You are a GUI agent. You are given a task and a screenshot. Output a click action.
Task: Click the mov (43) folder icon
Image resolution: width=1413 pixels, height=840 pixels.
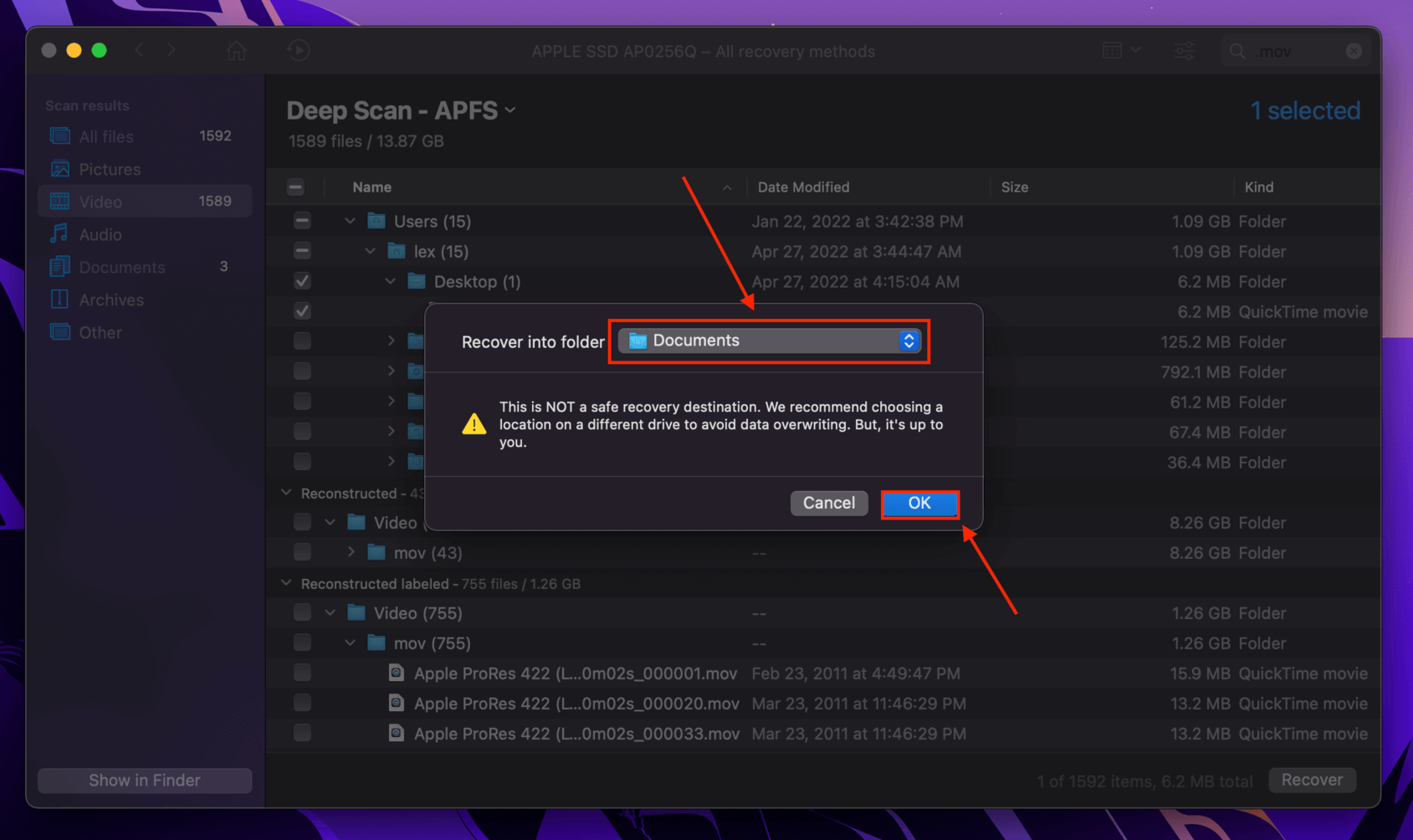pyautogui.click(x=376, y=552)
